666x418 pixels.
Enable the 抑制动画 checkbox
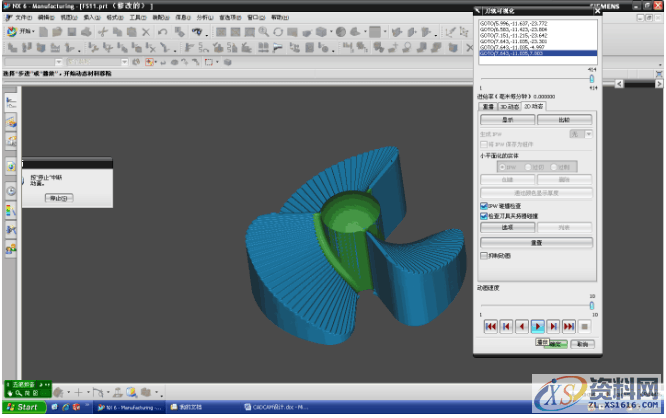pyautogui.click(x=484, y=255)
